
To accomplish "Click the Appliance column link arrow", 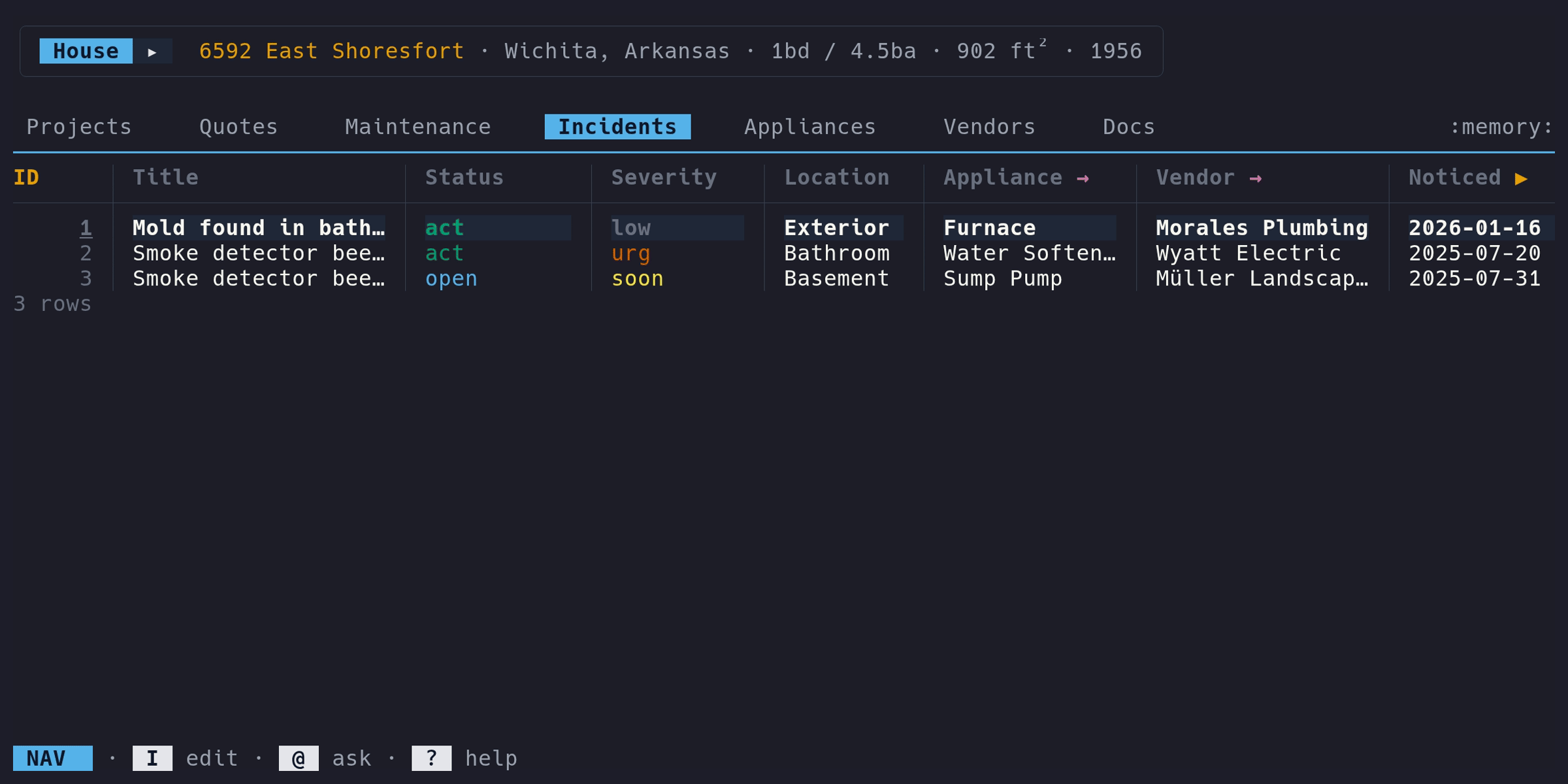I will click(1083, 178).
